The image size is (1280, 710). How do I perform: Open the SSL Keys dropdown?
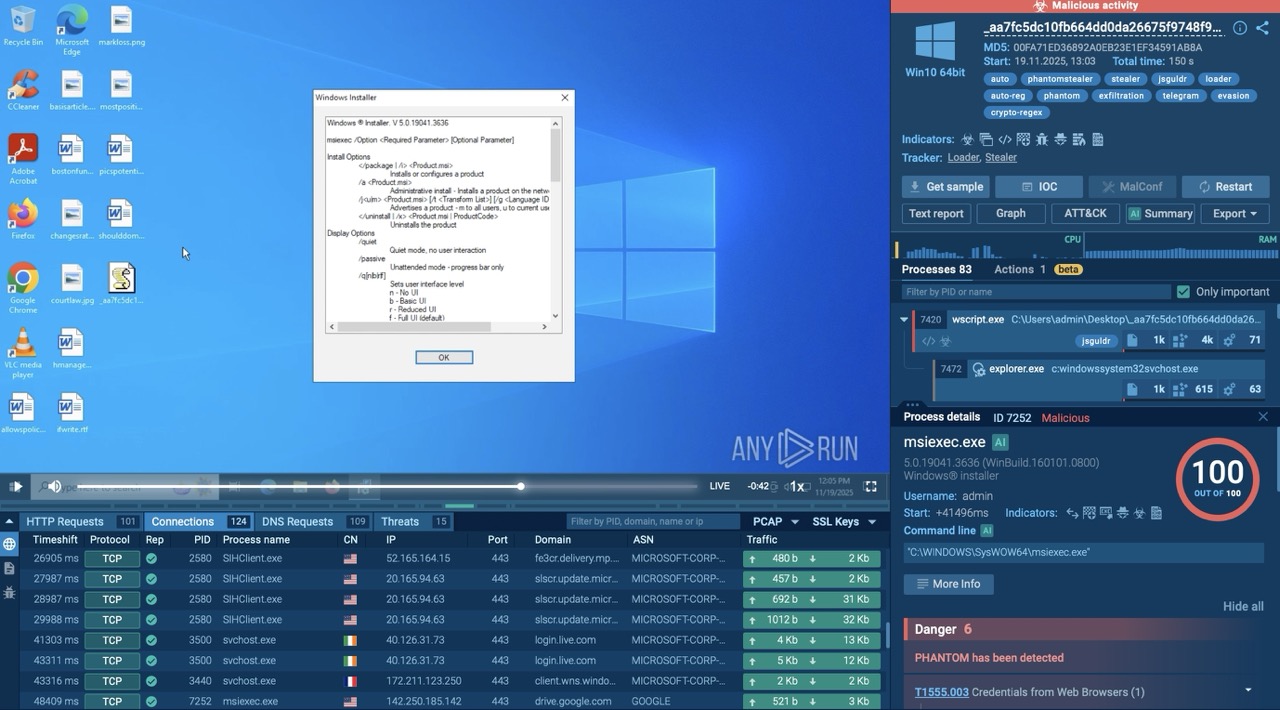tap(844, 522)
